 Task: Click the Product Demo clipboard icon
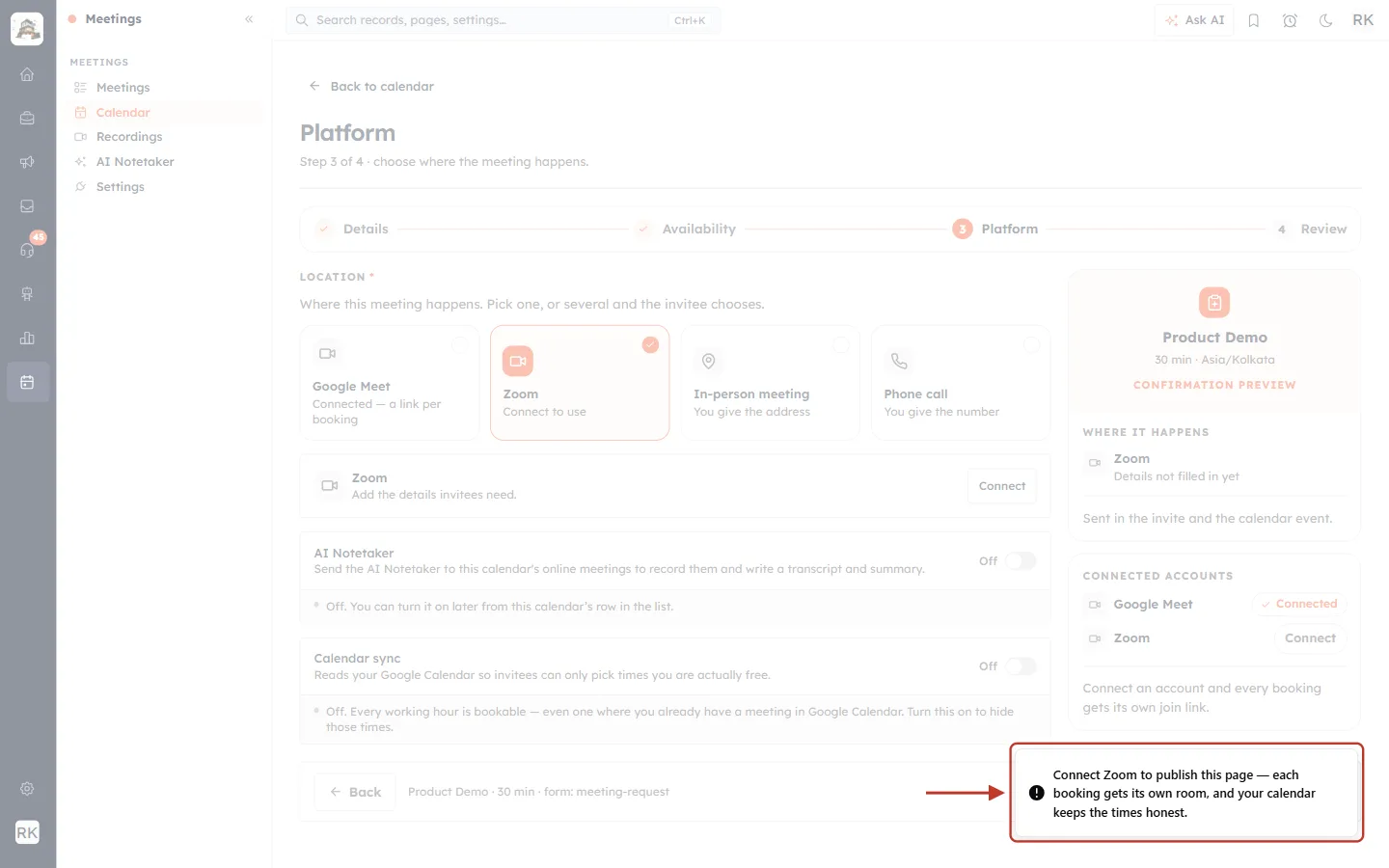(1214, 303)
